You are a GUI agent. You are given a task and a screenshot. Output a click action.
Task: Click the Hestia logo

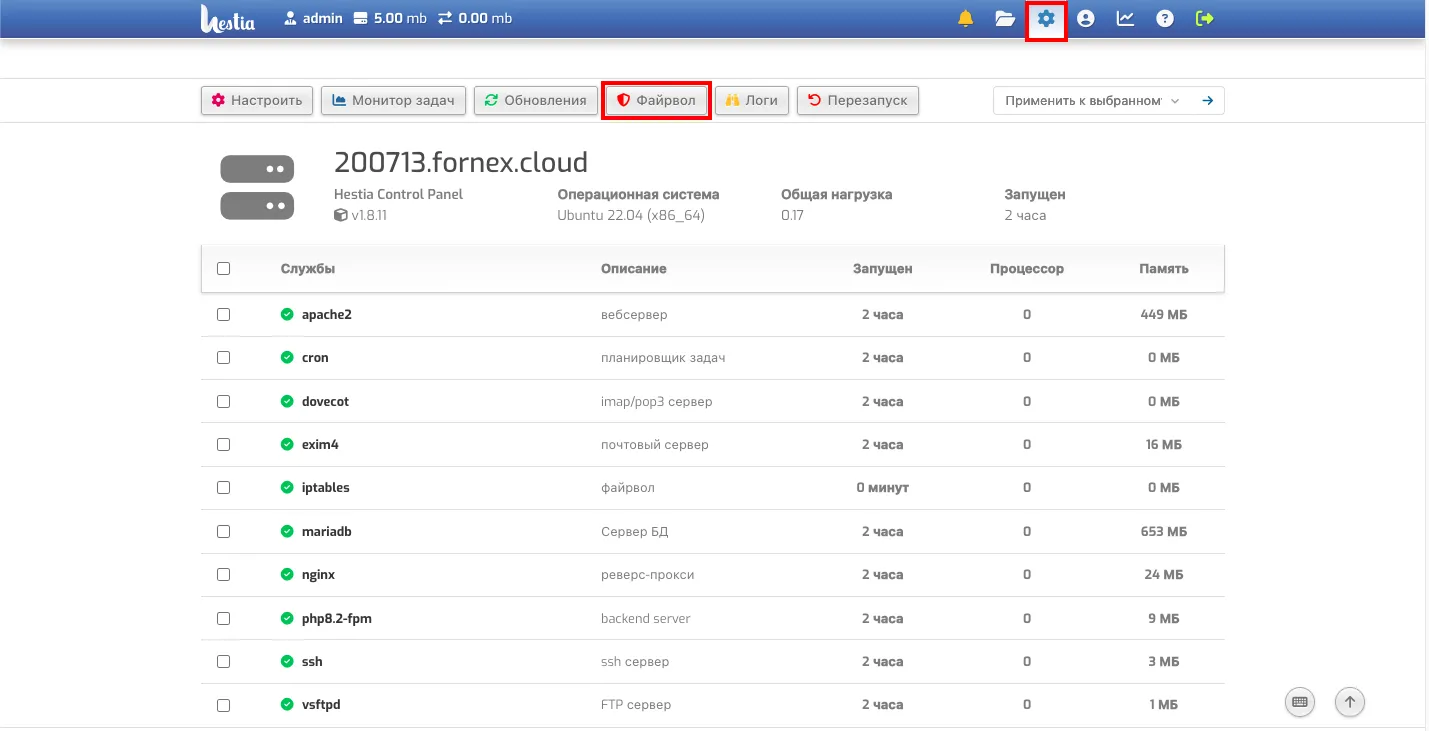point(228,19)
